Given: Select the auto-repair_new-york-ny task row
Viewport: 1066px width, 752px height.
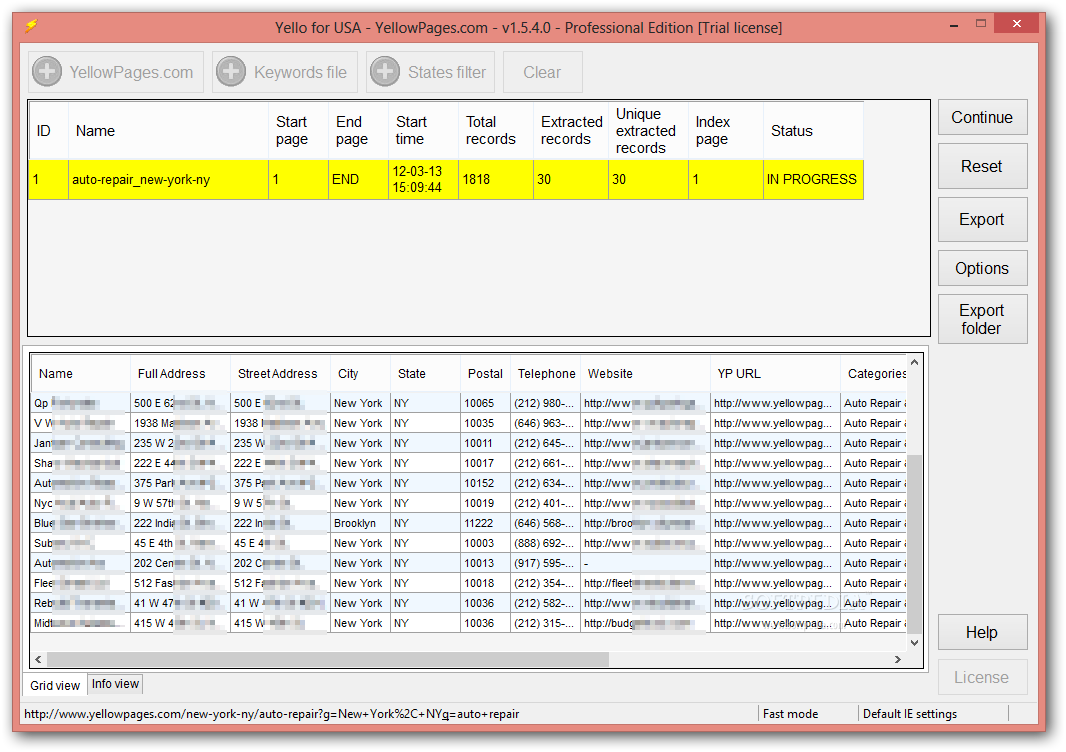Looking at the screenshot, I should 446,180.
